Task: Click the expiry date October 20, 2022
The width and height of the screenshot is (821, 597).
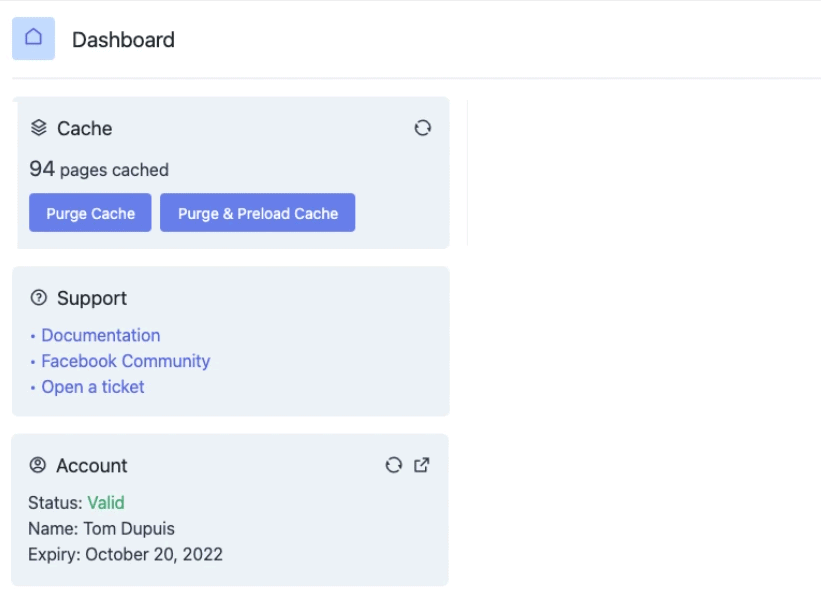Action: [x=154, y=554]
